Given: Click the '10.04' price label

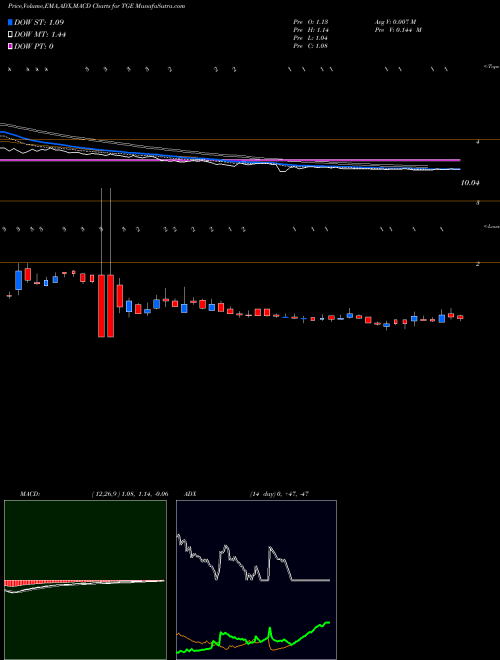Looking at the screenshot, I should [470, 183].
